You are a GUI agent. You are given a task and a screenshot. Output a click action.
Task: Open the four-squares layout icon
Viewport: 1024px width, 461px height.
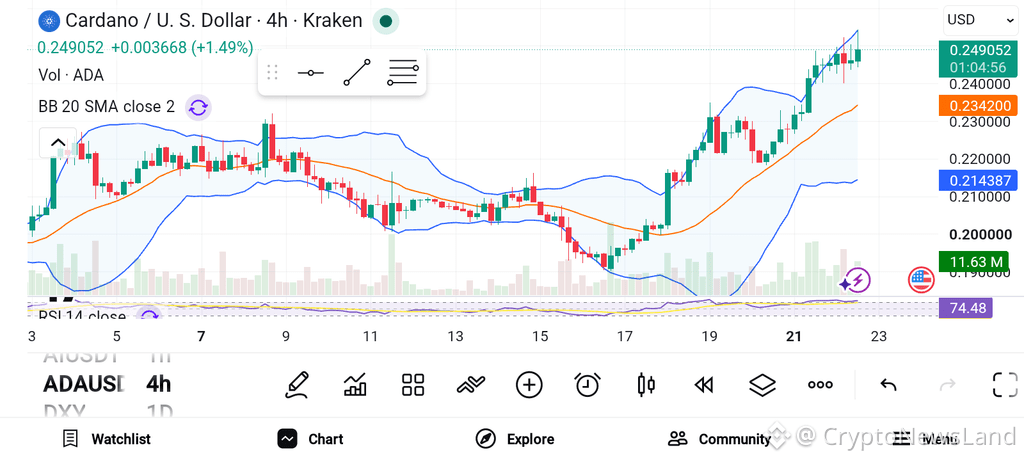pos(413,385)
